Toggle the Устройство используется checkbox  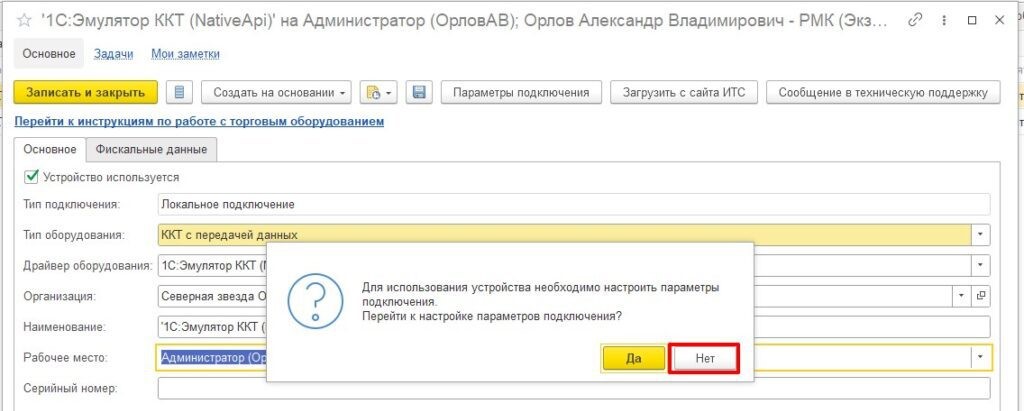pyautogui.click(x=31, y=177)
